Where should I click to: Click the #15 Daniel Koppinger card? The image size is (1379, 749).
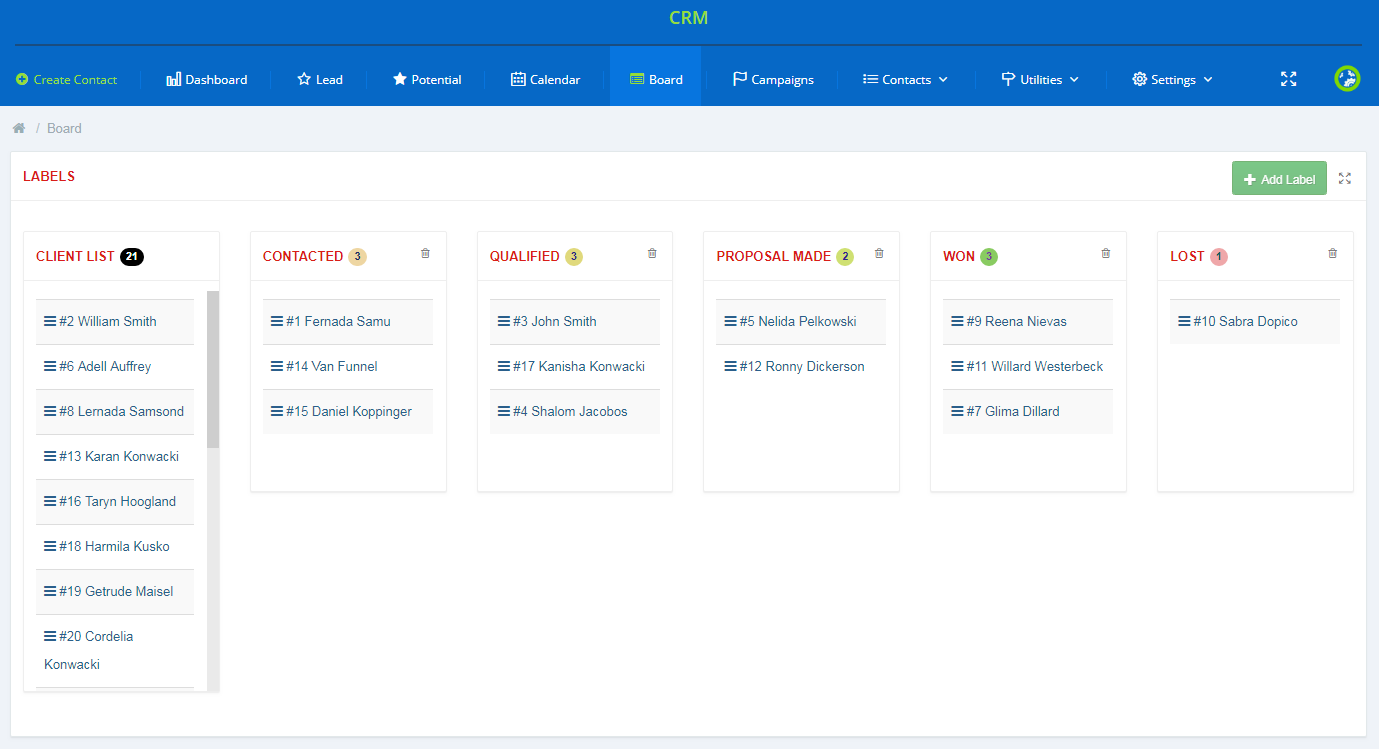(348, 411)
